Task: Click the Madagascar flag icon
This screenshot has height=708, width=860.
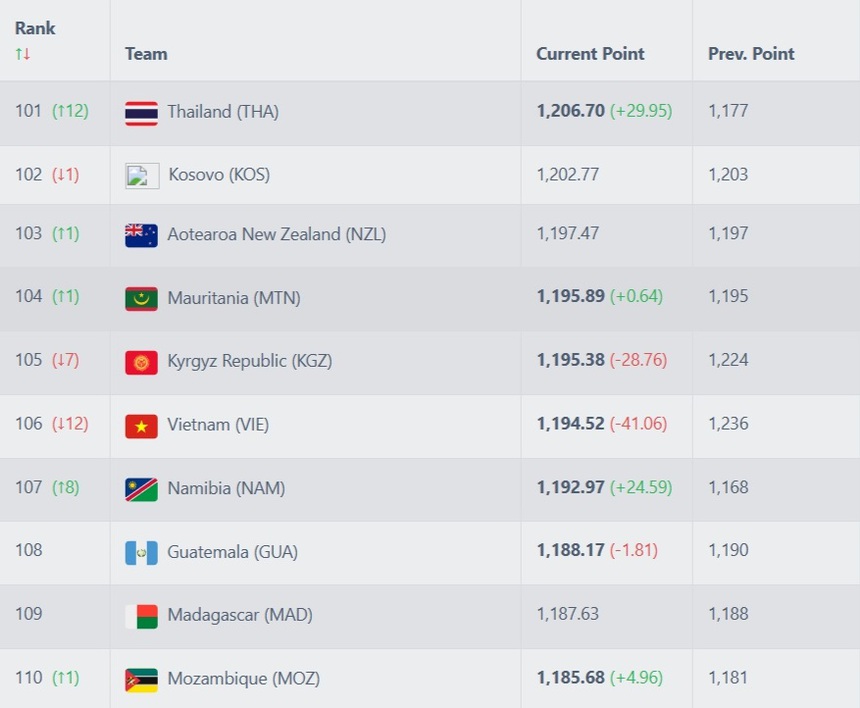Action: pos(141,616)
